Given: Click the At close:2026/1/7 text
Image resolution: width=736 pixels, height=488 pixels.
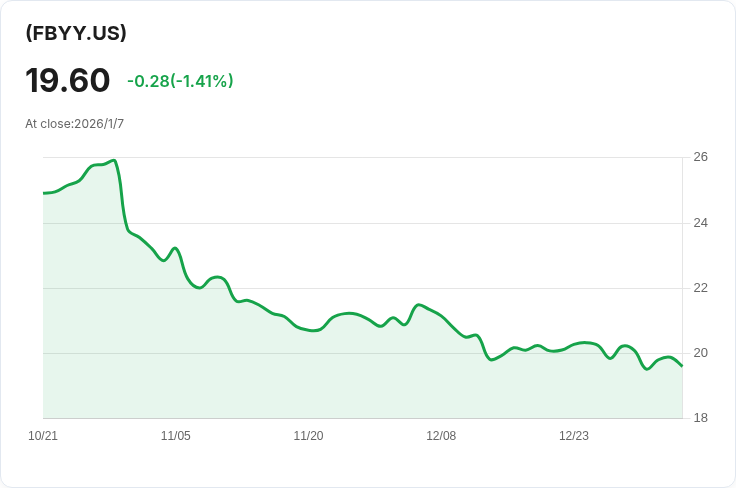Looking at the screenshot, I should 75,124.
